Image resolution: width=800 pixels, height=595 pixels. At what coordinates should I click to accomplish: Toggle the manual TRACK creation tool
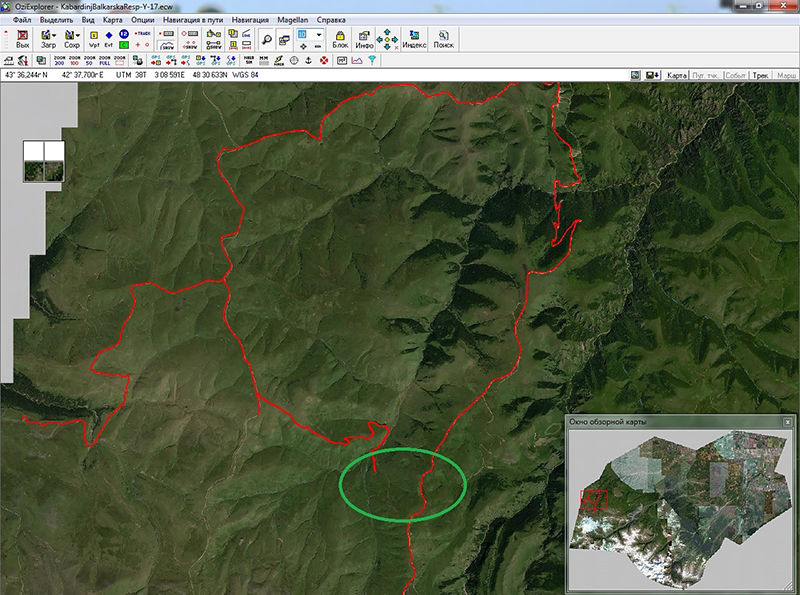tap(142, 33)
